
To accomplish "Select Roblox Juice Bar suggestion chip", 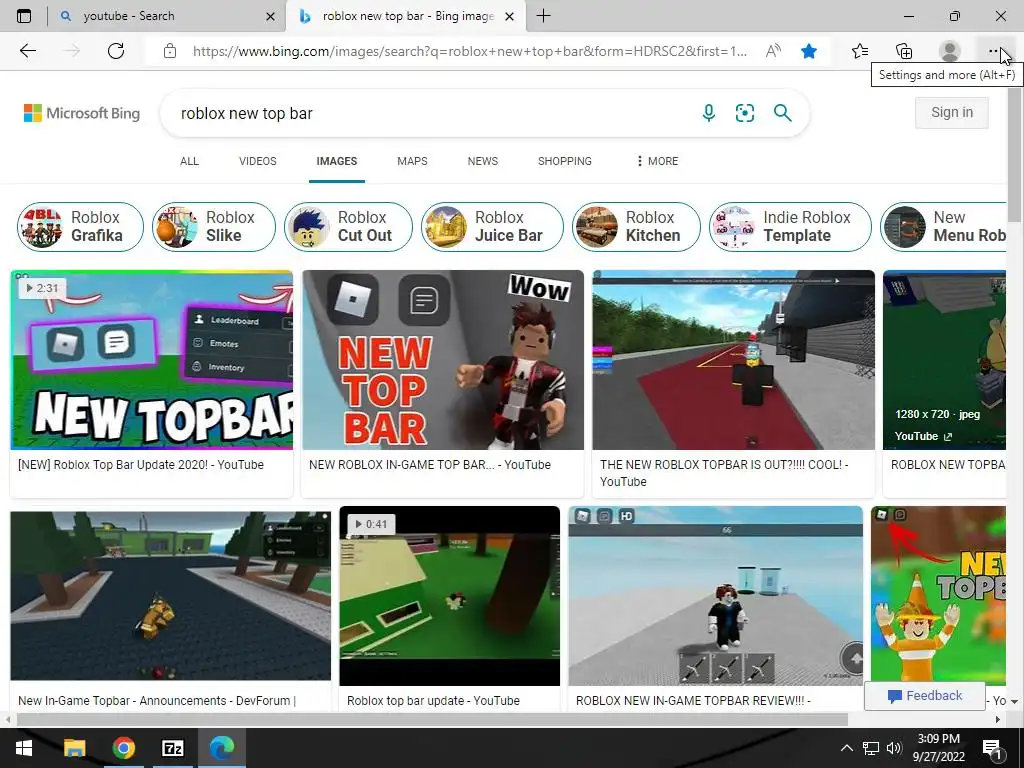I will point(492,227).
